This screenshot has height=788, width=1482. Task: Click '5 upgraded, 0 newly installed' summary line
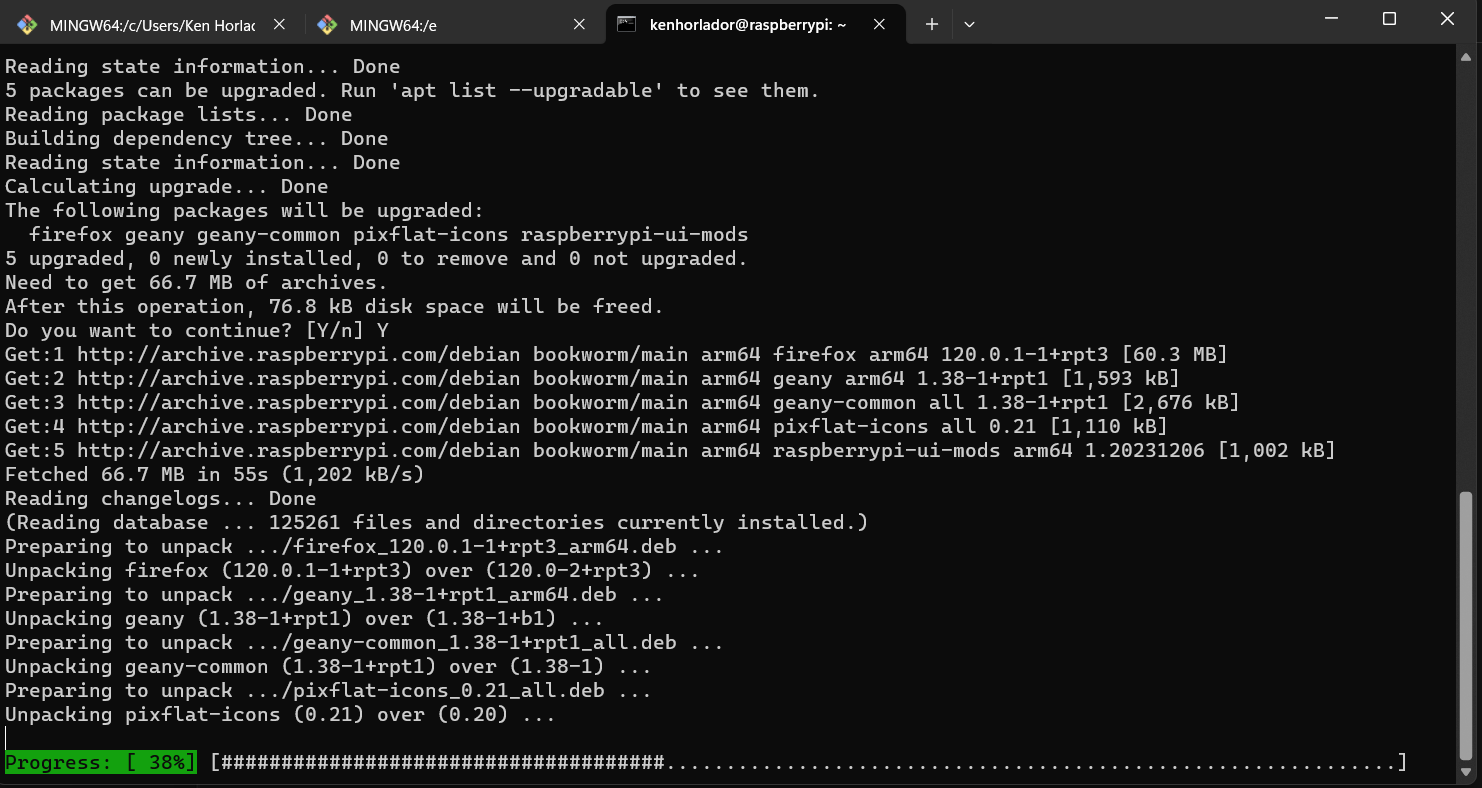pos(376,259)
